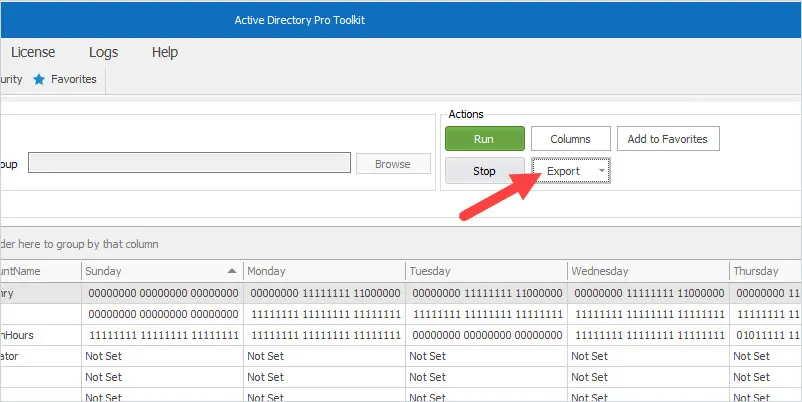Open the License menu

33,52
